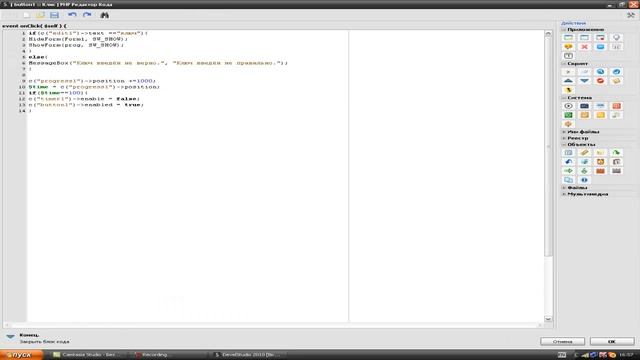Save the code with the floppy disk icon
Viewport: 640px width, 360px height.
click(x=54, y=15)
